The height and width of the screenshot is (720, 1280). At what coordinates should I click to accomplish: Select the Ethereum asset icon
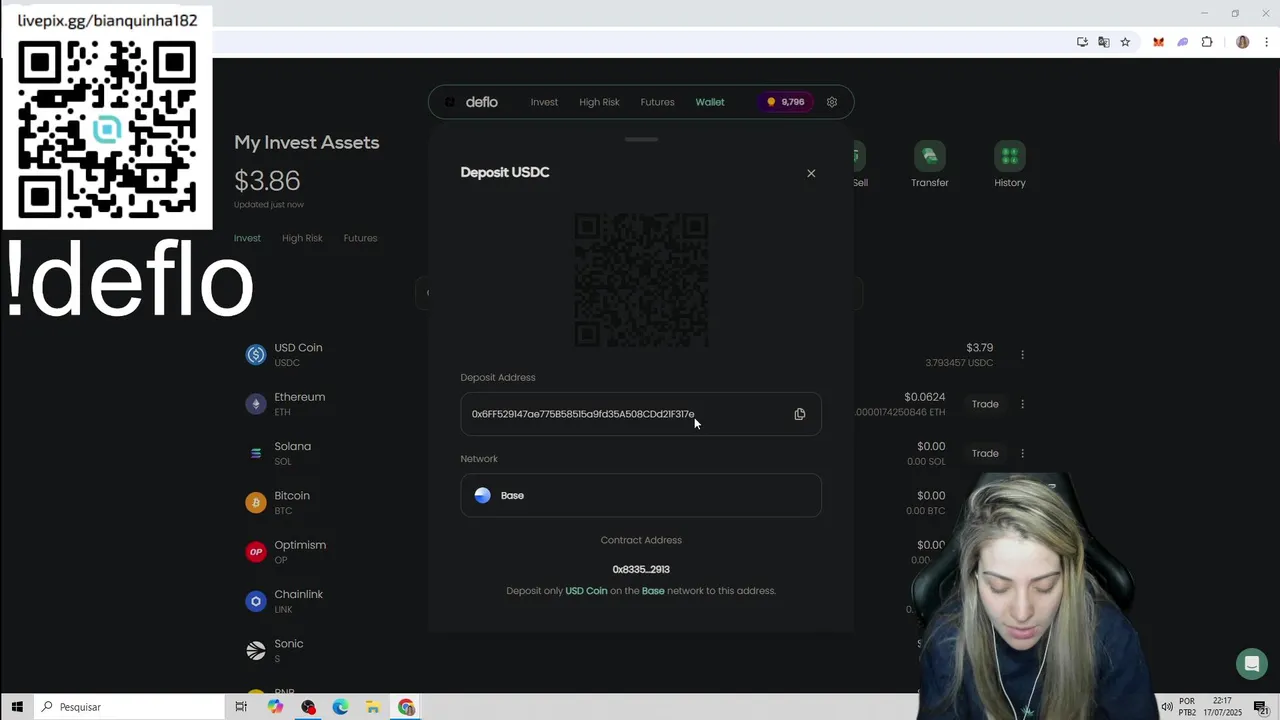pos(256,404)
